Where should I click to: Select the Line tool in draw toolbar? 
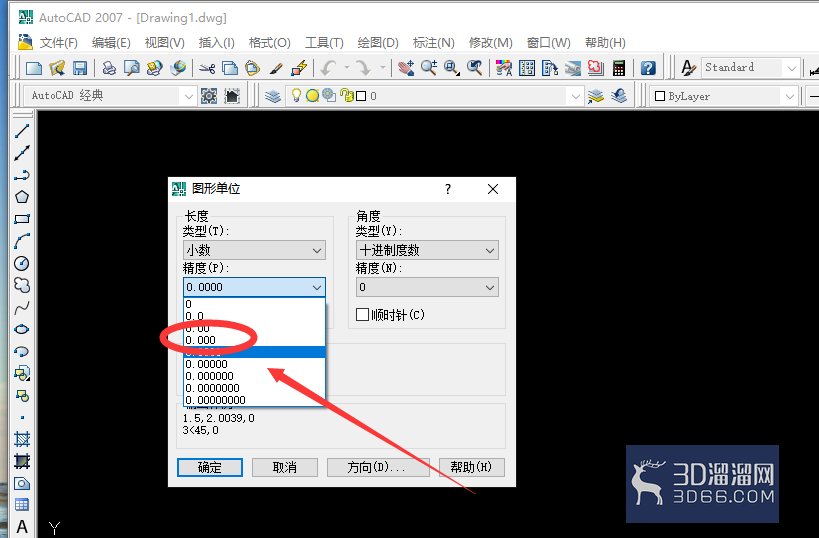(x=21, y=131)
